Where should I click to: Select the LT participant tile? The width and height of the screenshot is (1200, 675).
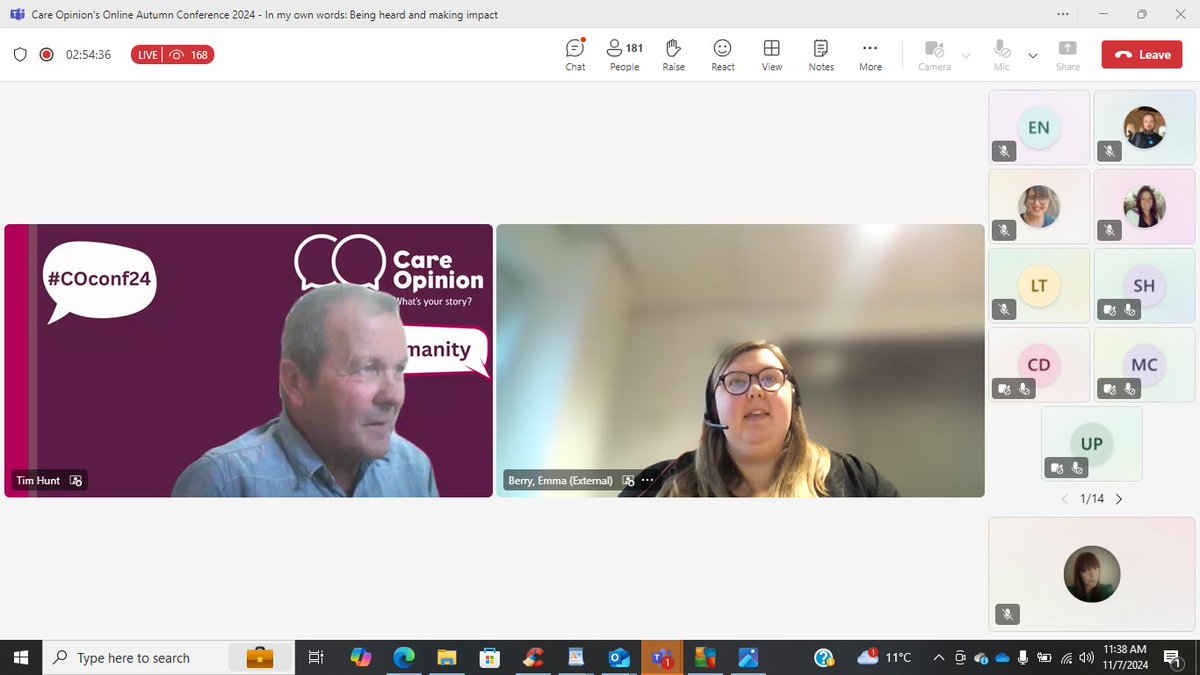point(1039,286)
